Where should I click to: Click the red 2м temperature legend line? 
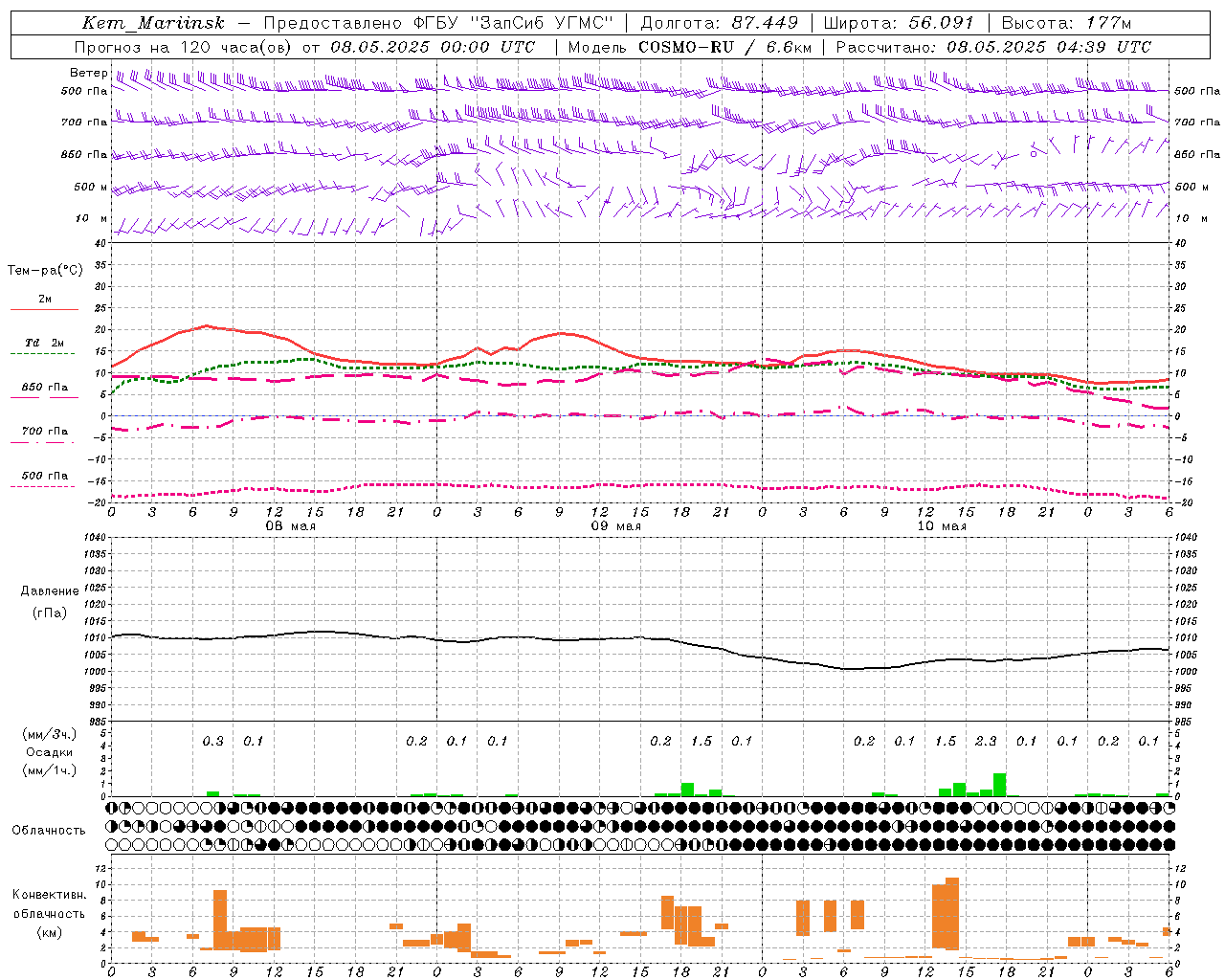[44, 309]
